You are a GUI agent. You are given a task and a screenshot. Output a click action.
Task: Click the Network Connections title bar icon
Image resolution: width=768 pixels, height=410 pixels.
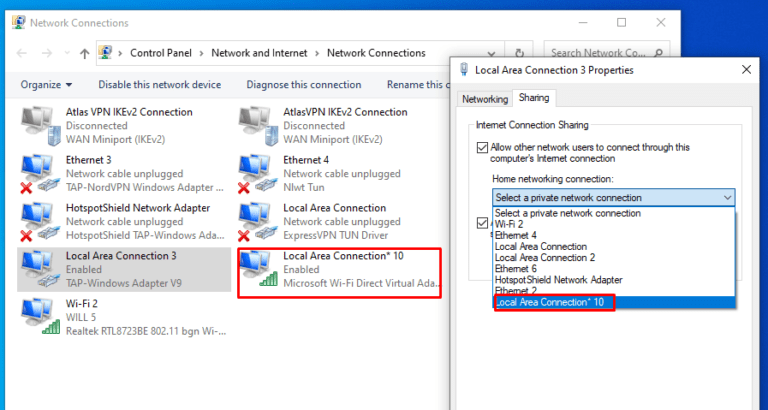pos(19,23)
